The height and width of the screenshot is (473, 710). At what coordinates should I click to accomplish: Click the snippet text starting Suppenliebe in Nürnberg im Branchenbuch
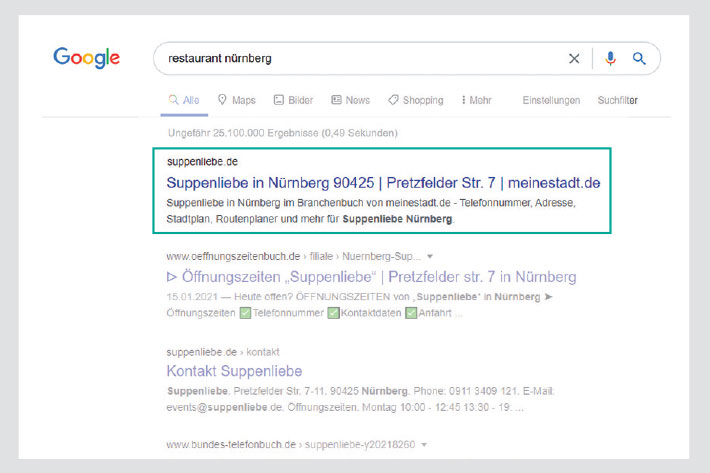click(x=371, y=211)
